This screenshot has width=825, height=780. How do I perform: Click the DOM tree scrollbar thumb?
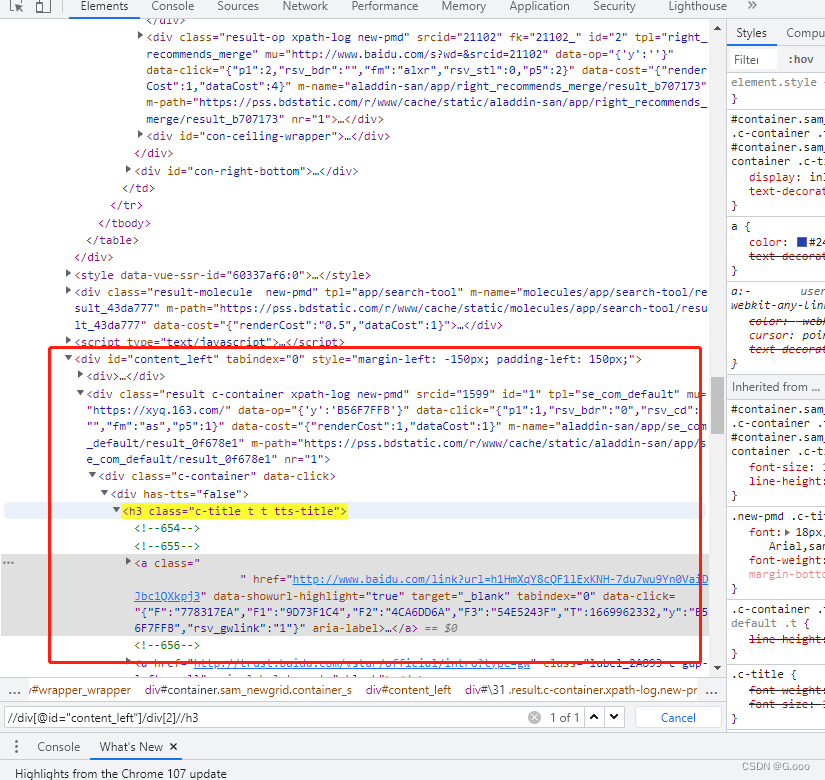point(717,405)
